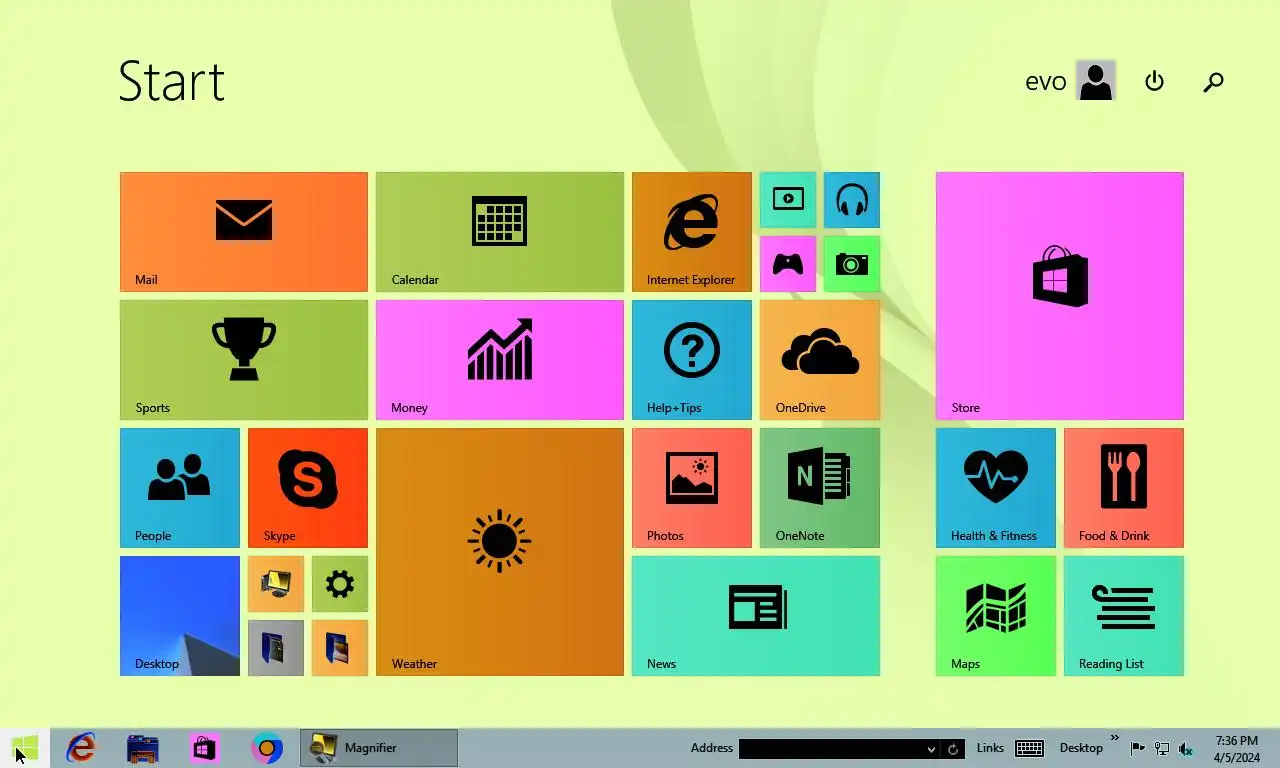Open the Camera small tile

coord(852,264)
